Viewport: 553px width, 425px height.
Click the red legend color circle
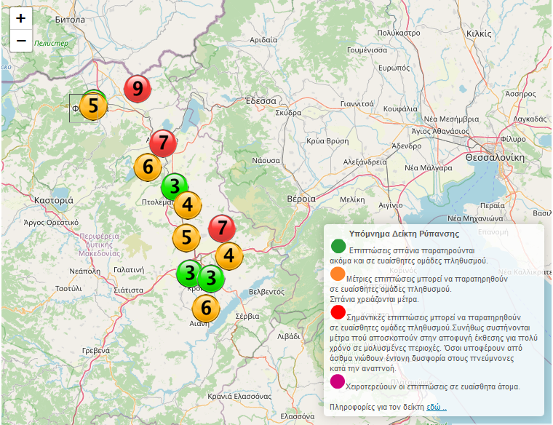[338, 312]
